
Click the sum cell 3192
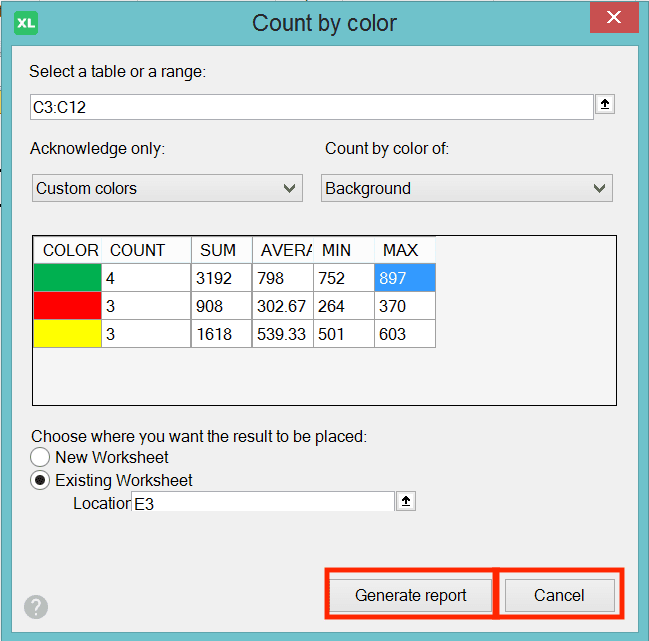221,278
